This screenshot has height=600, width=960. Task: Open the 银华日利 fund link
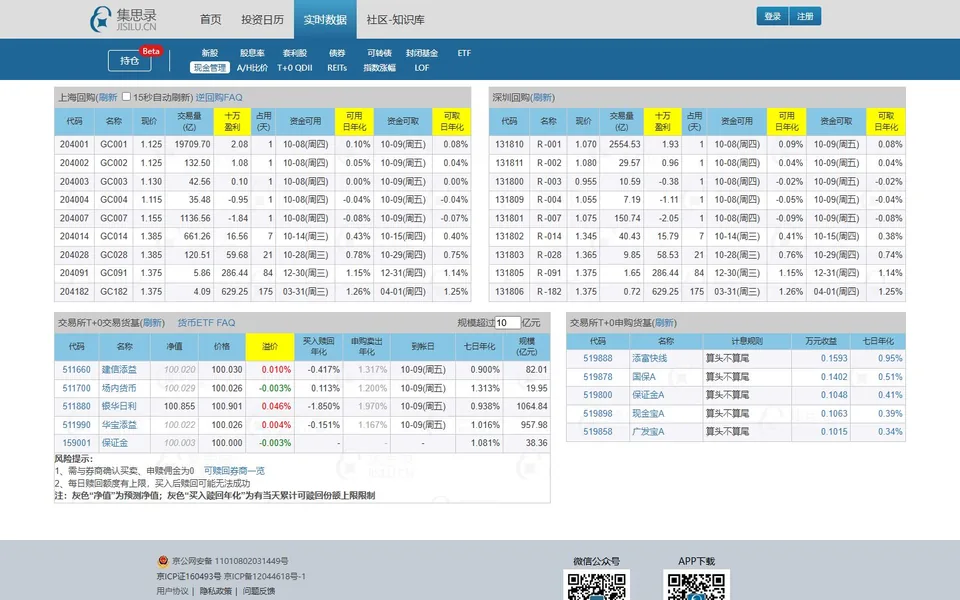(x=119, y=406)
